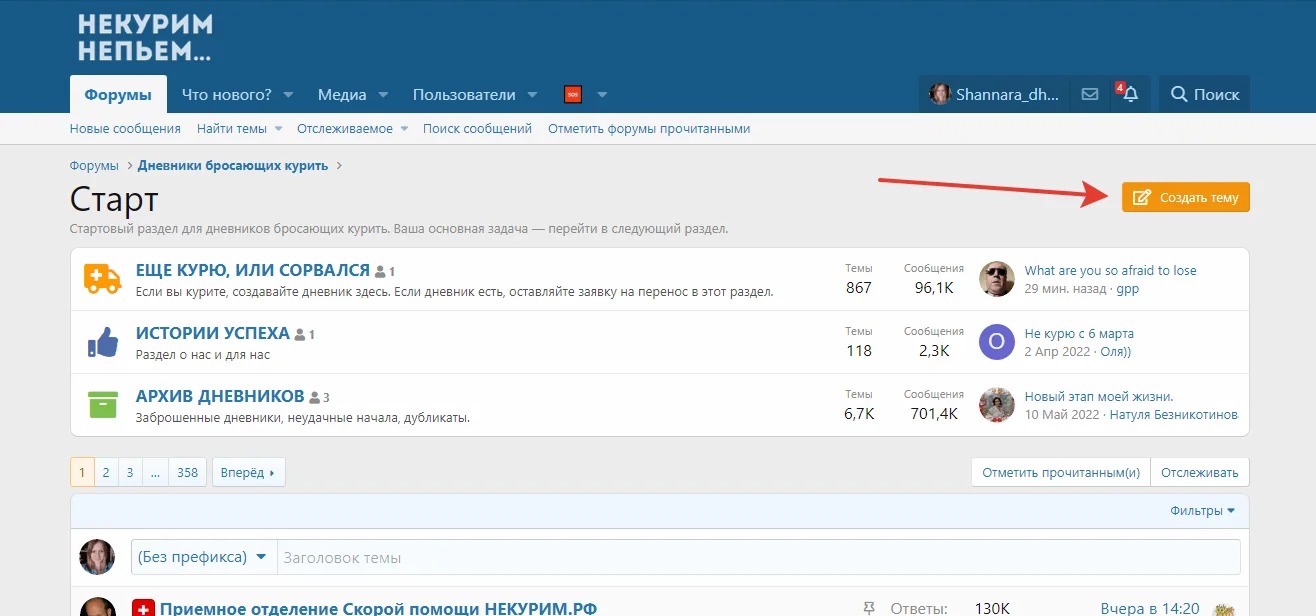Screen dimensions: 1316x616
Task: Click the Поиск search button
Action: (1205, 94)
